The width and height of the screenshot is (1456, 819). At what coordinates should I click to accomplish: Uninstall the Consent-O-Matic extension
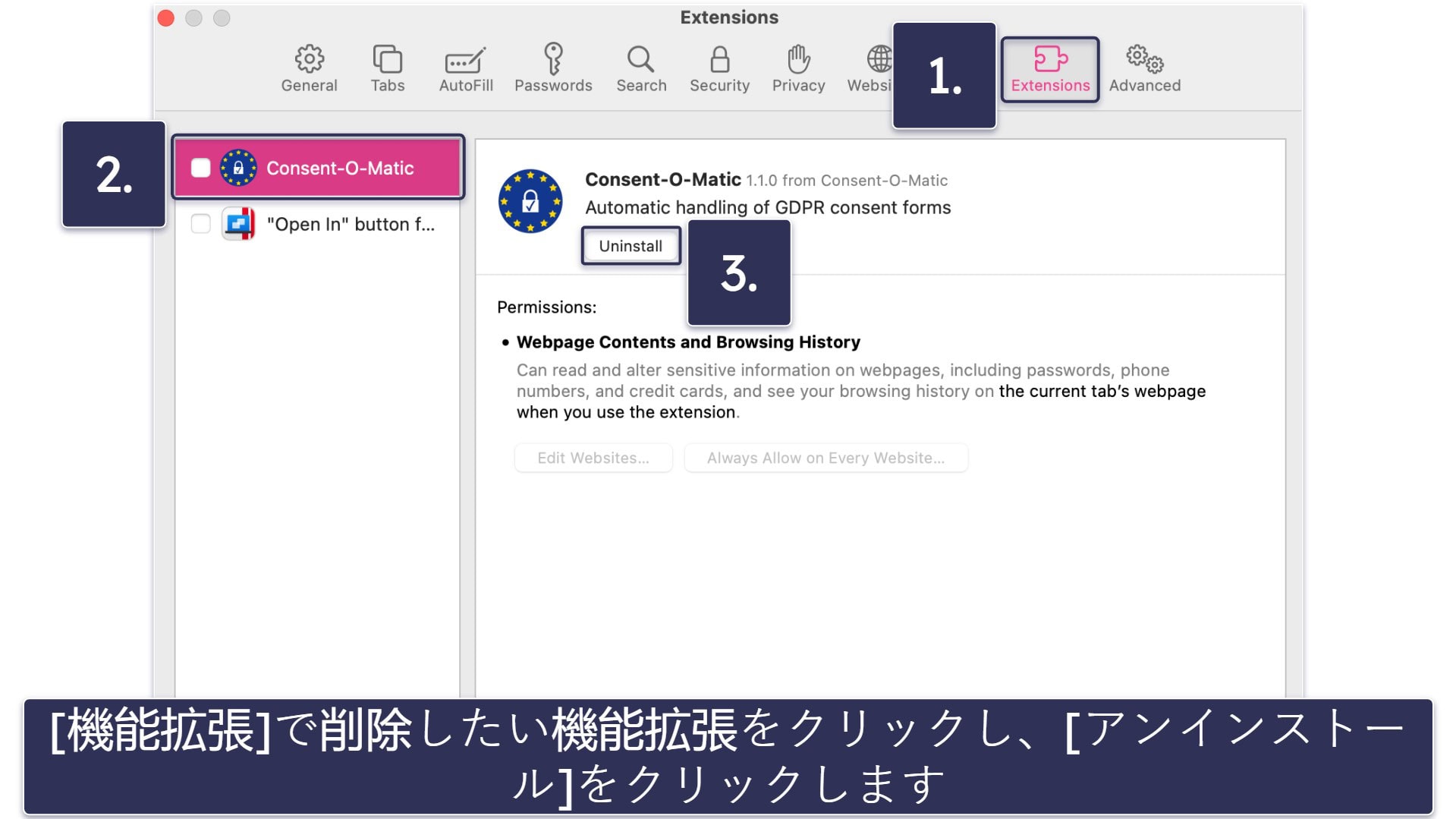pos(631,246)
